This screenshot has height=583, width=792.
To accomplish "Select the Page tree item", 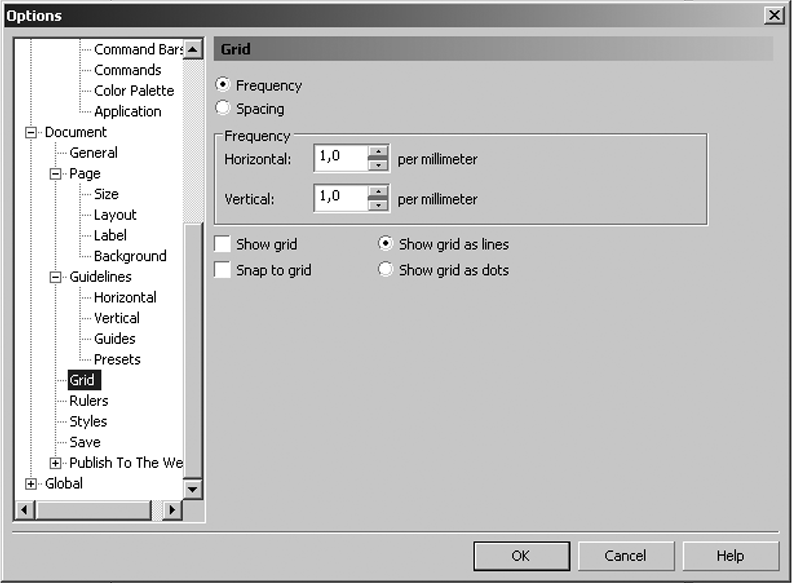I will pos(85,174).
